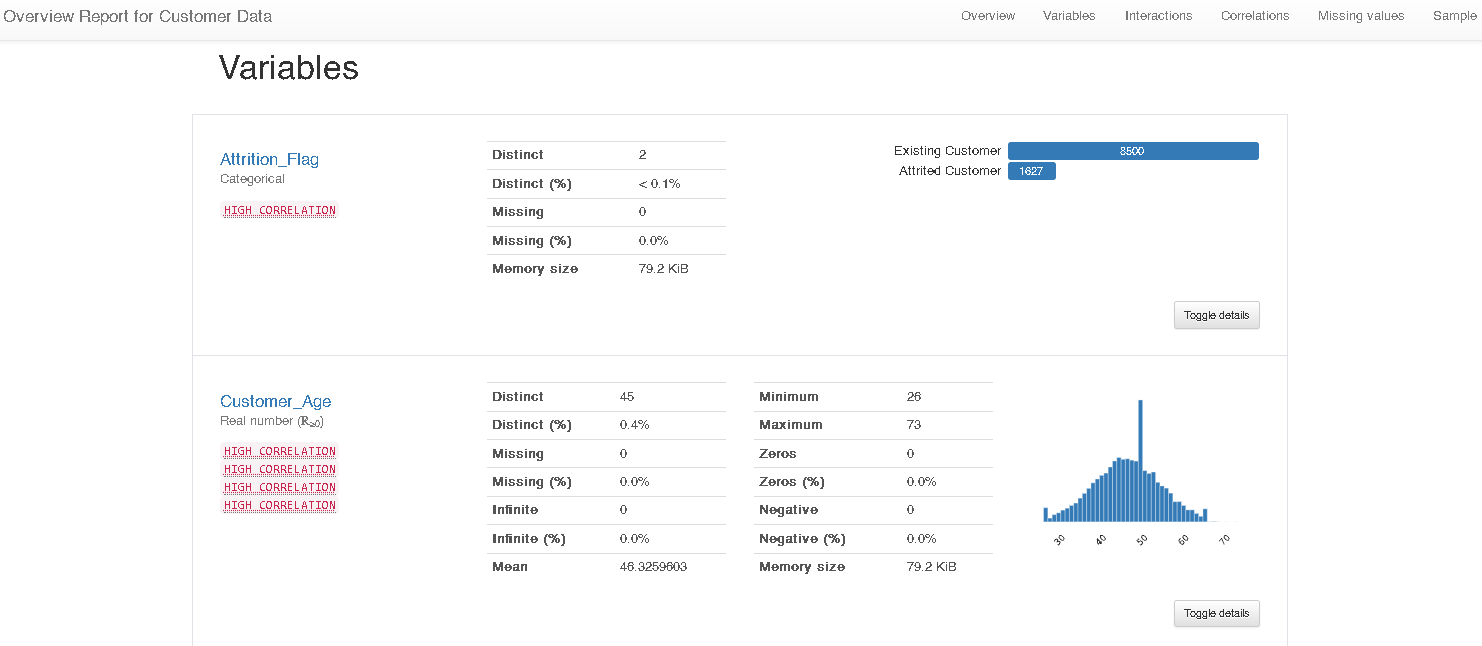Click the Overview Report for Customer Data title
The height and width of the screenshot is (646, 1482).
pos(138,16)
